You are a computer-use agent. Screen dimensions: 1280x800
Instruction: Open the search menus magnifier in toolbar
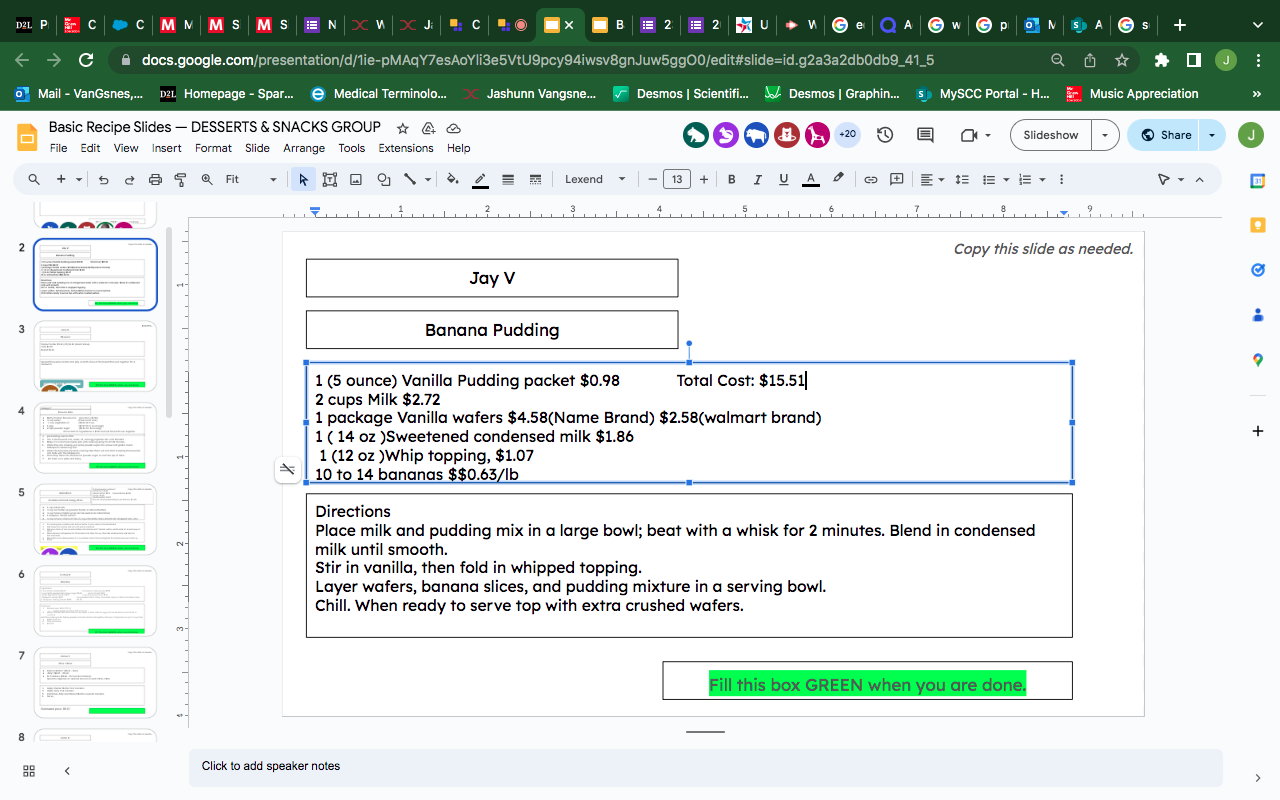(x=34, y=179)
